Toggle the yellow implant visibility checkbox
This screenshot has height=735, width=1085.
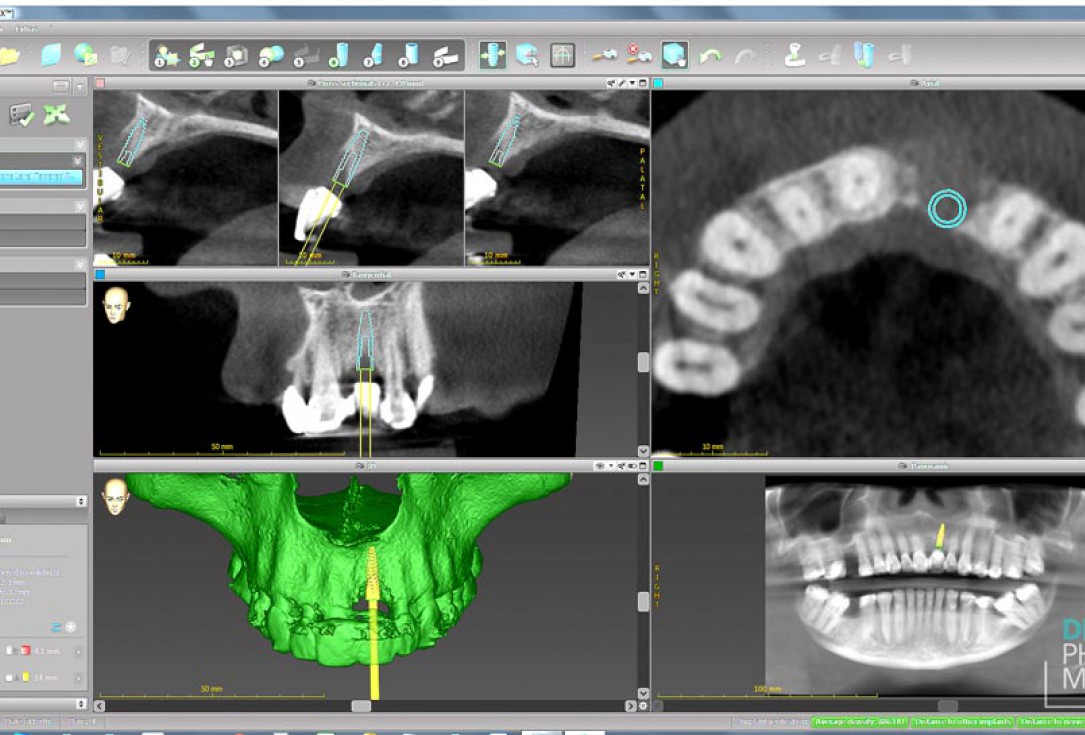click(x=8, y=676)
